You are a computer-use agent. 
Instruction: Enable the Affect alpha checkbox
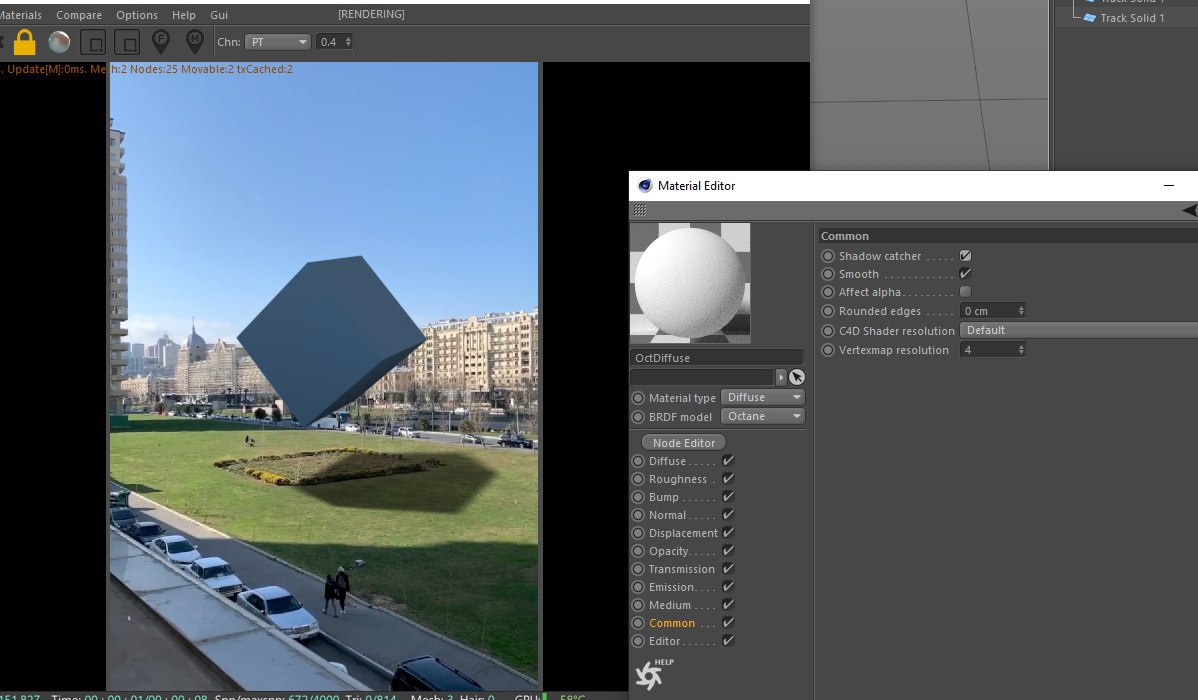coord(966,292)
